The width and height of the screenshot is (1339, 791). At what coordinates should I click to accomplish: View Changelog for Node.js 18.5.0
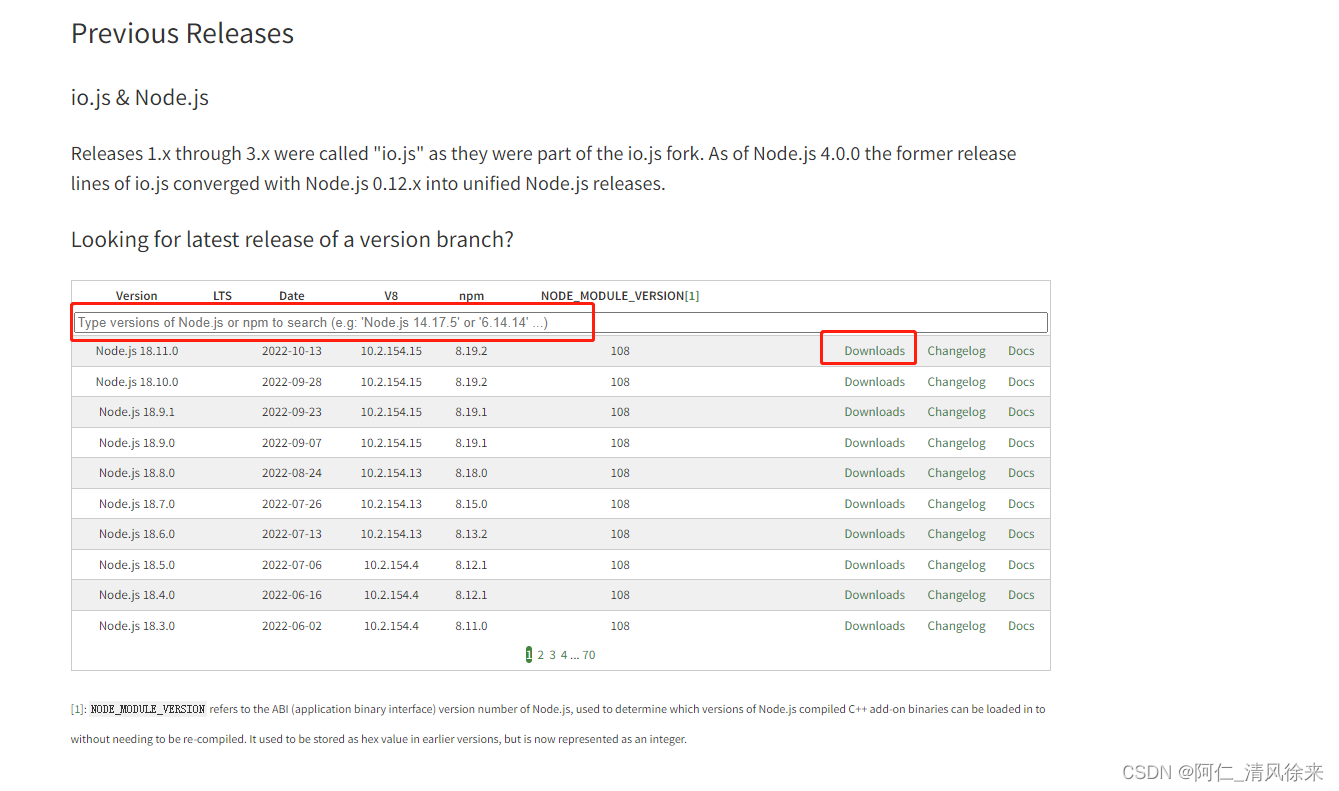click(x=956, y=565)
